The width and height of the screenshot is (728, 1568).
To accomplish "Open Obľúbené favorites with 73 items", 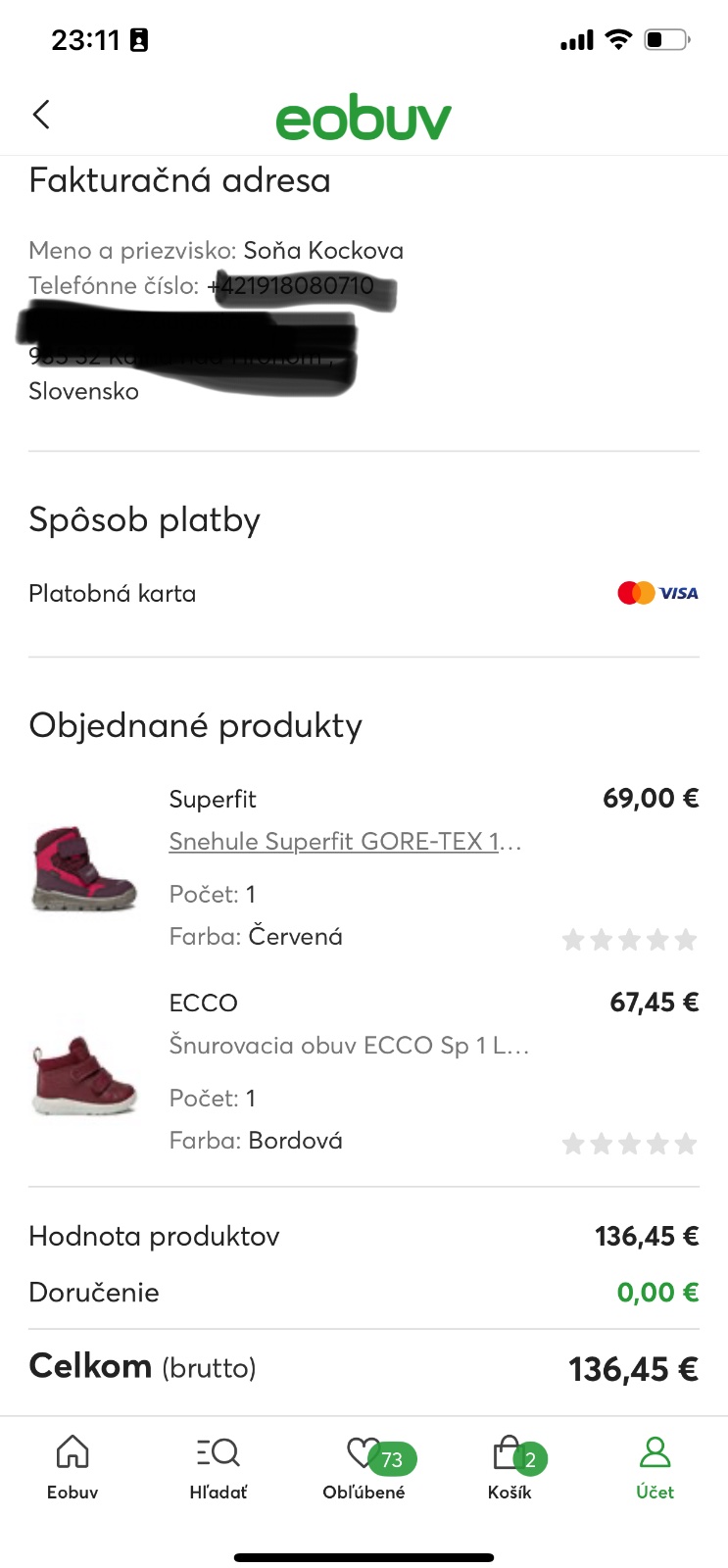I will pyautogui.click(x=364, y=1466).
